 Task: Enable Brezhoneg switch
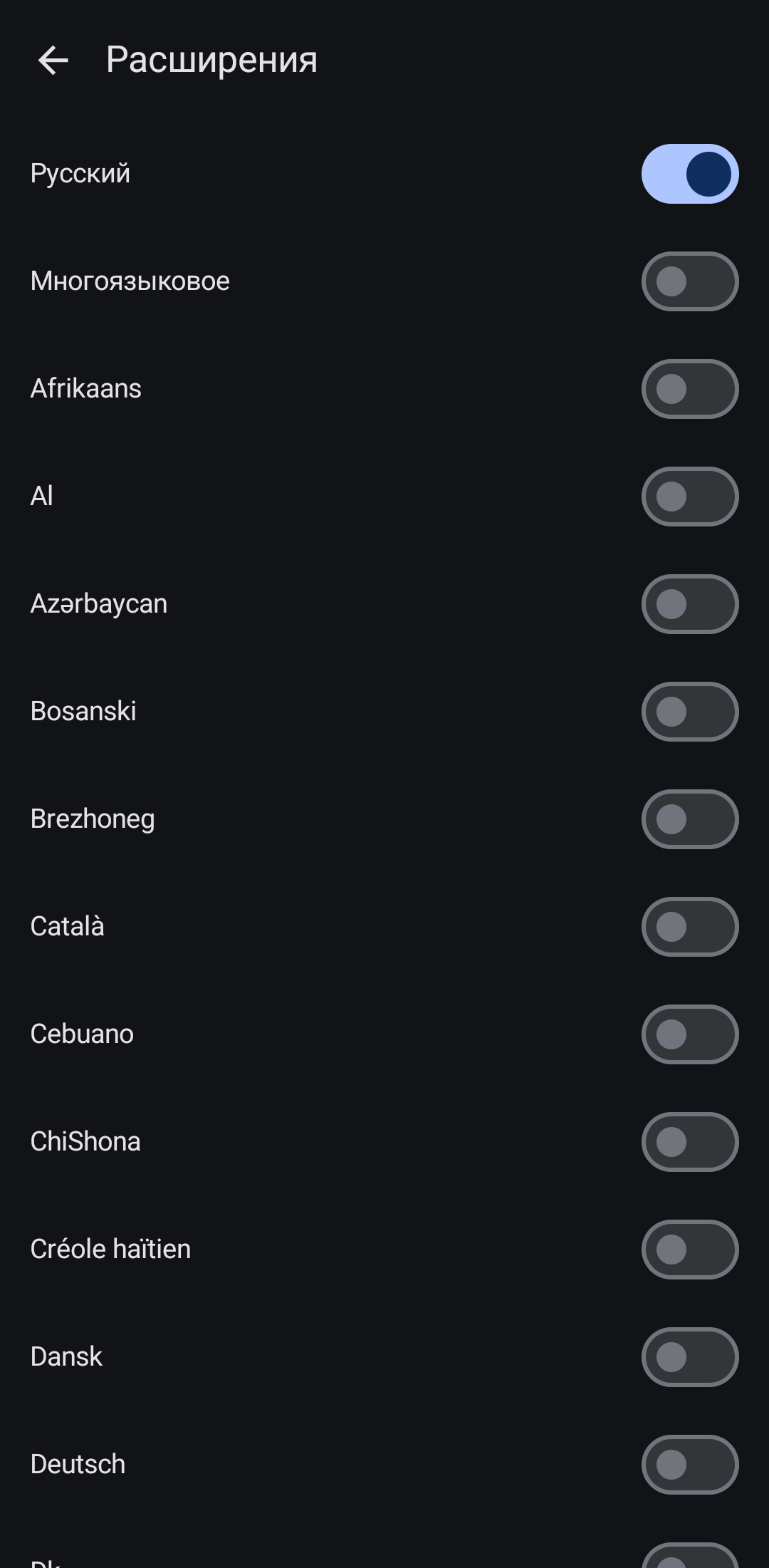689,819
